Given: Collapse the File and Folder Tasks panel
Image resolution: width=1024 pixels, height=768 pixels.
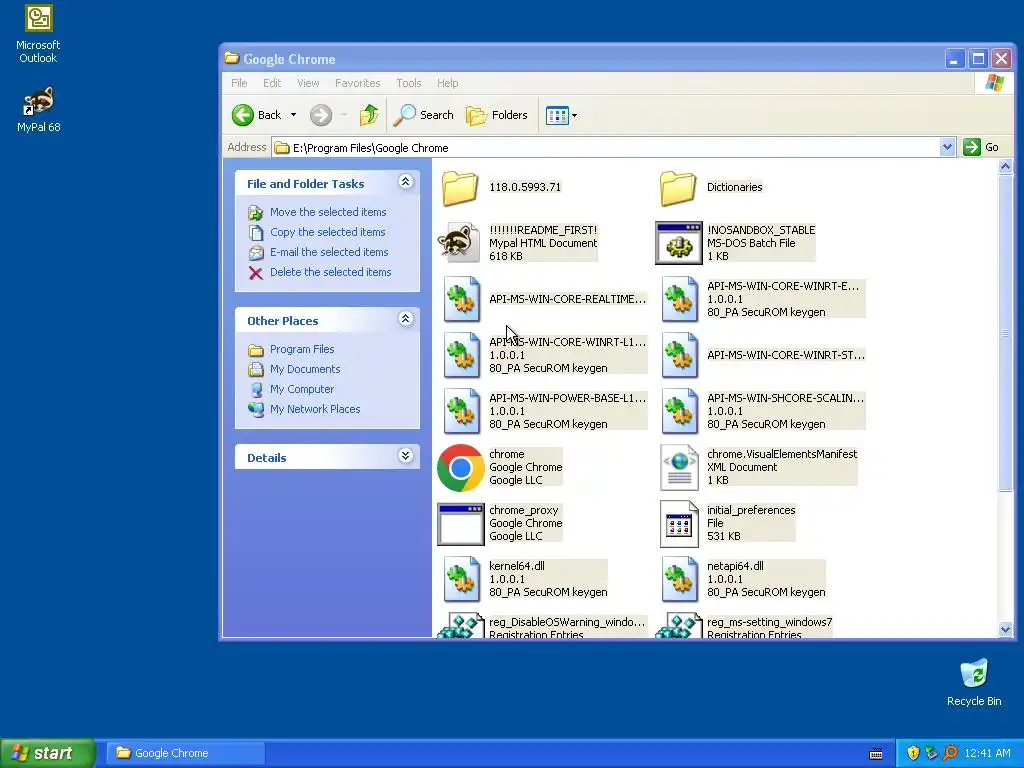Looking at the screenshot, I should point(406,182).
